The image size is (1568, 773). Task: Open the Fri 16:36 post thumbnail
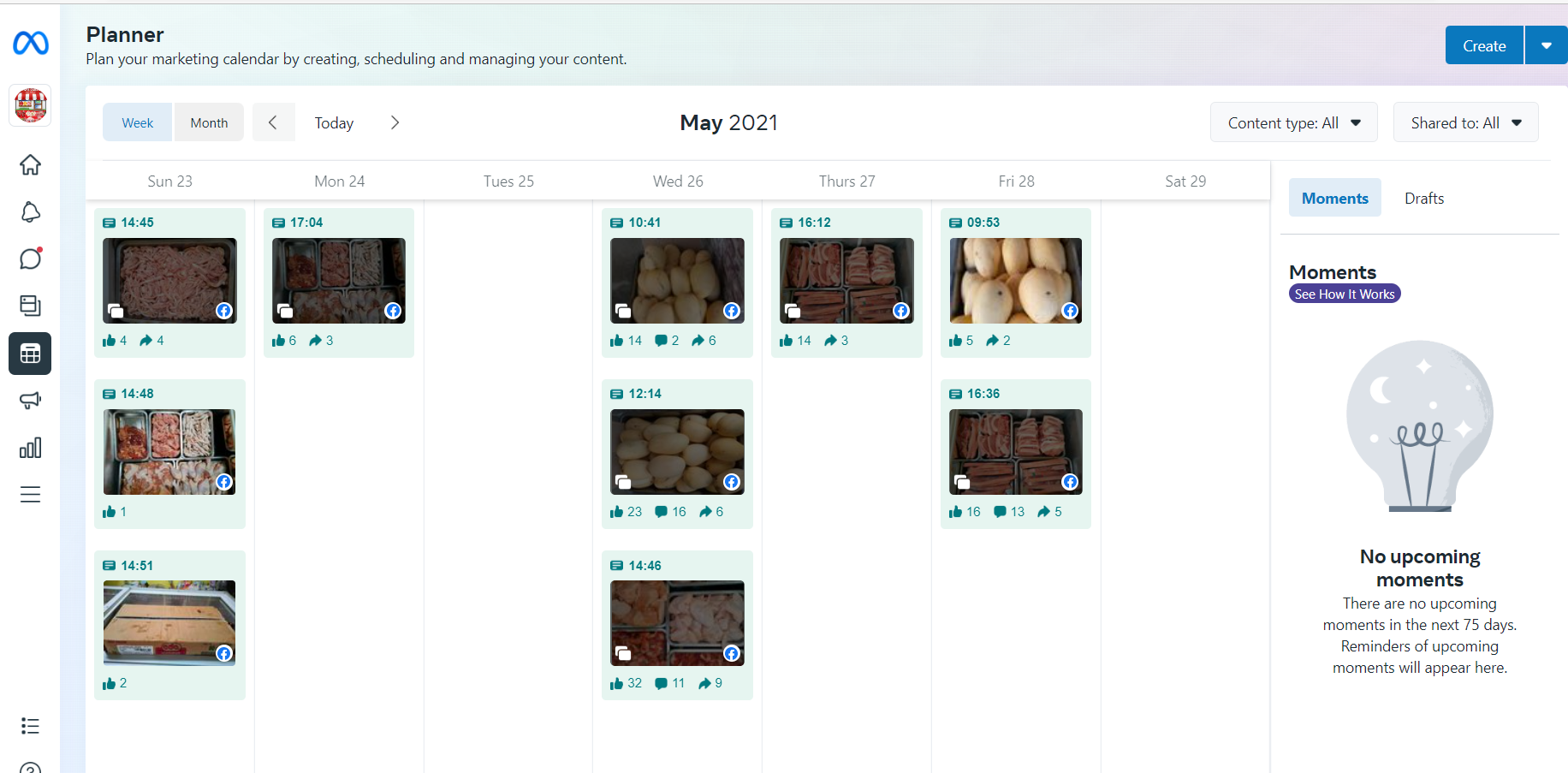tap(1016, 452)
